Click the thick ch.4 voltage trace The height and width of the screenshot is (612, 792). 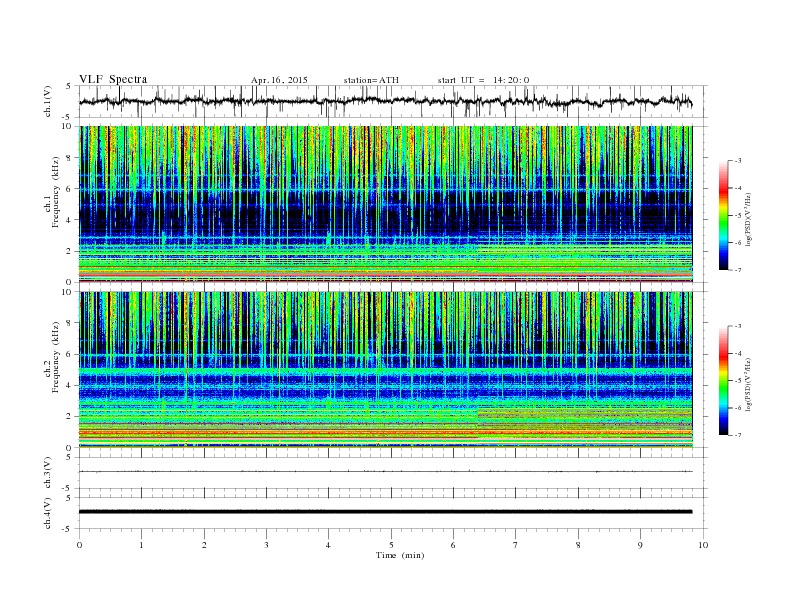[x=385, y=512]
